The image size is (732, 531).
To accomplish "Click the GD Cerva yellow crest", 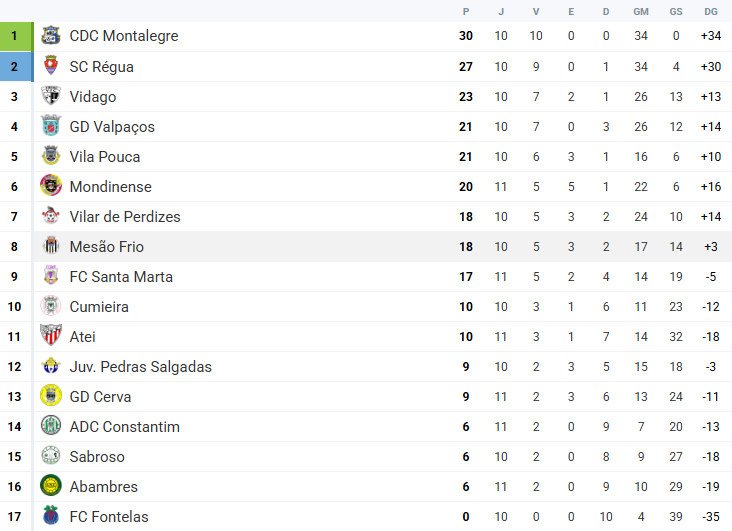I will pyautogui.click(x=50, y=396).
